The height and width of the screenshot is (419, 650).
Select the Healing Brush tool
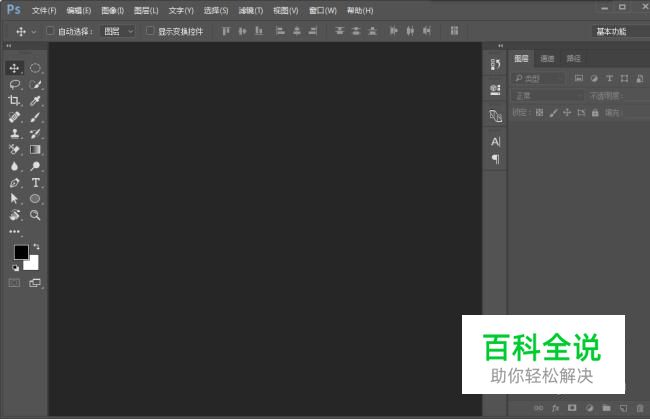14,117
